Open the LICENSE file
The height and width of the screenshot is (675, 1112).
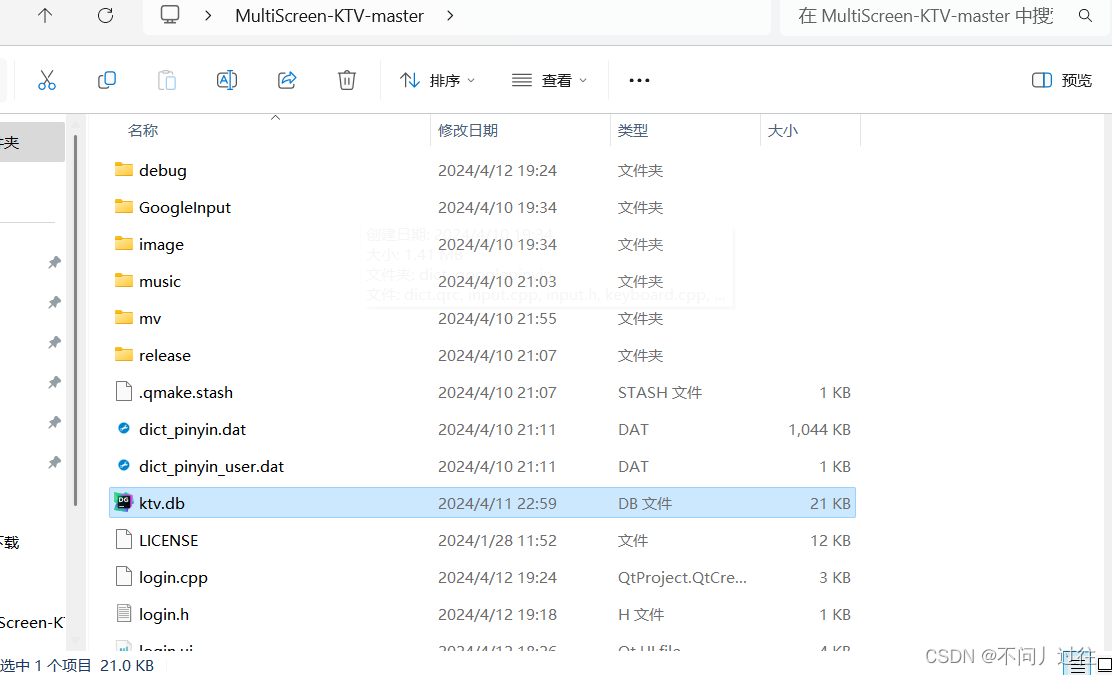tap(170, 540)
